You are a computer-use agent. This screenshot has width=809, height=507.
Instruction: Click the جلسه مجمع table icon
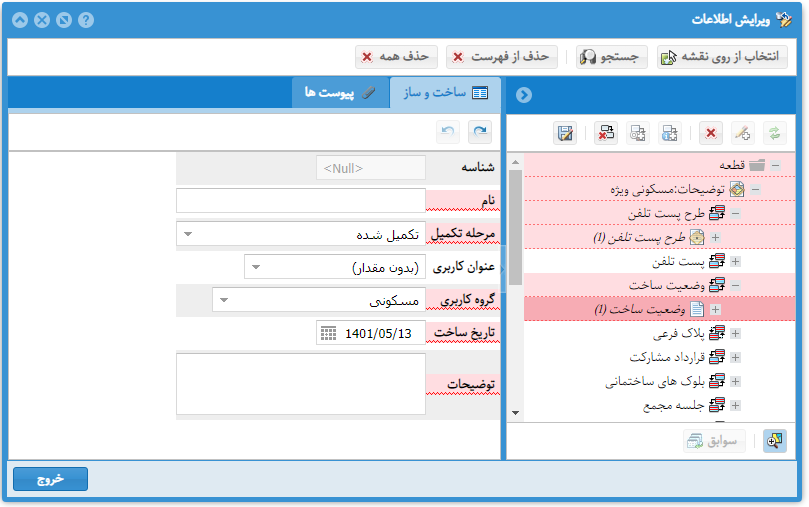717,405
